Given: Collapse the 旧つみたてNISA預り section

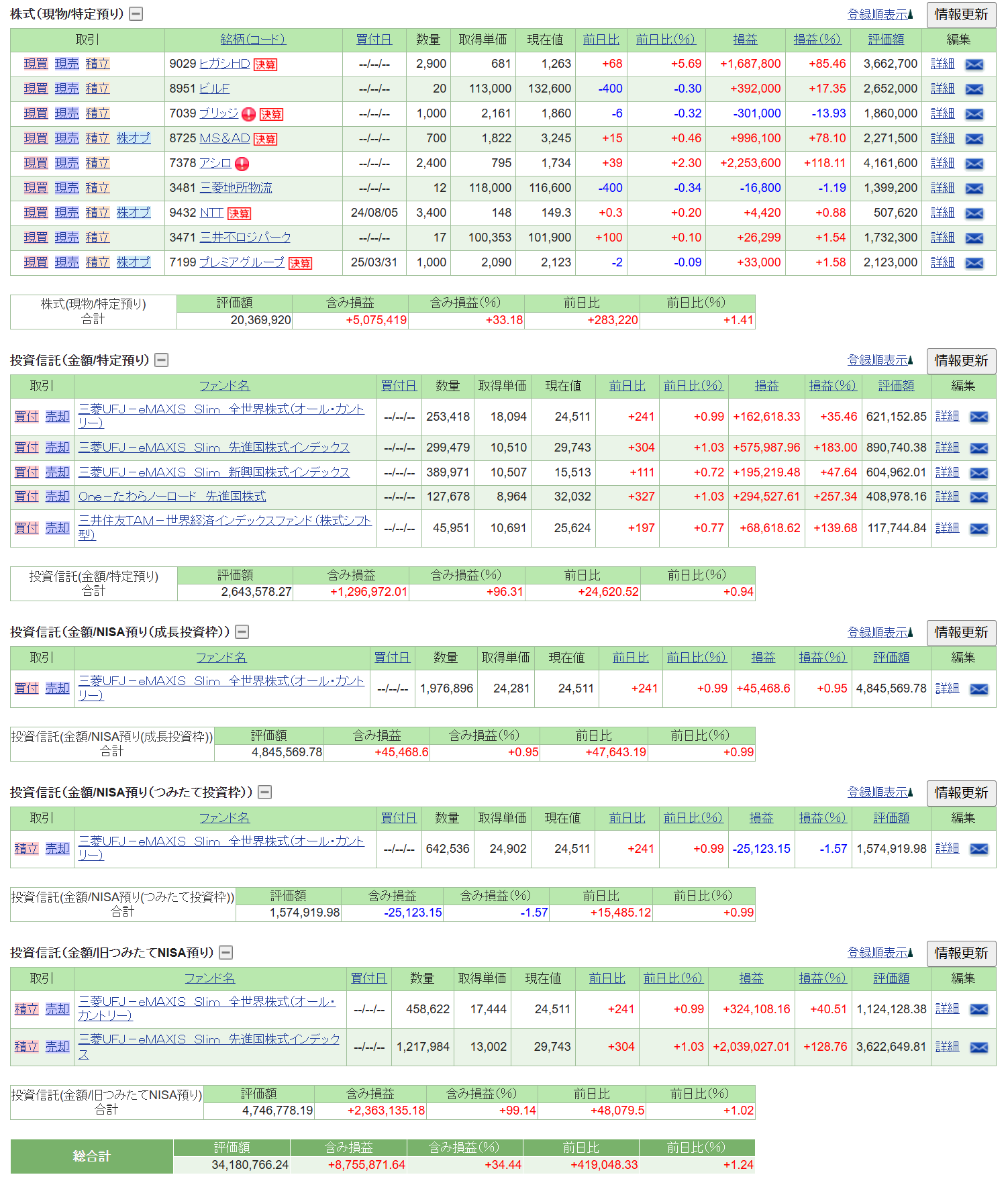Looking at the screenshot, I should 226,953.
